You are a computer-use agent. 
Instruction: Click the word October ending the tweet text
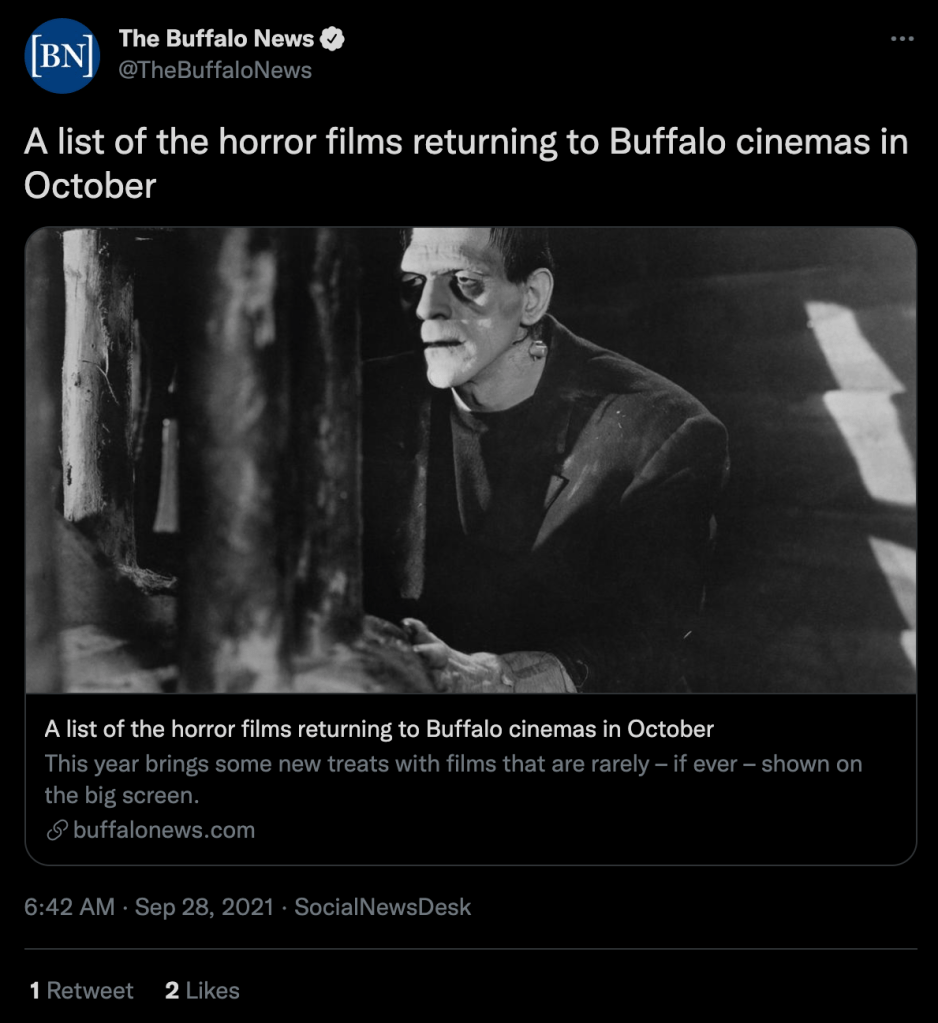[x=90, y=186]
